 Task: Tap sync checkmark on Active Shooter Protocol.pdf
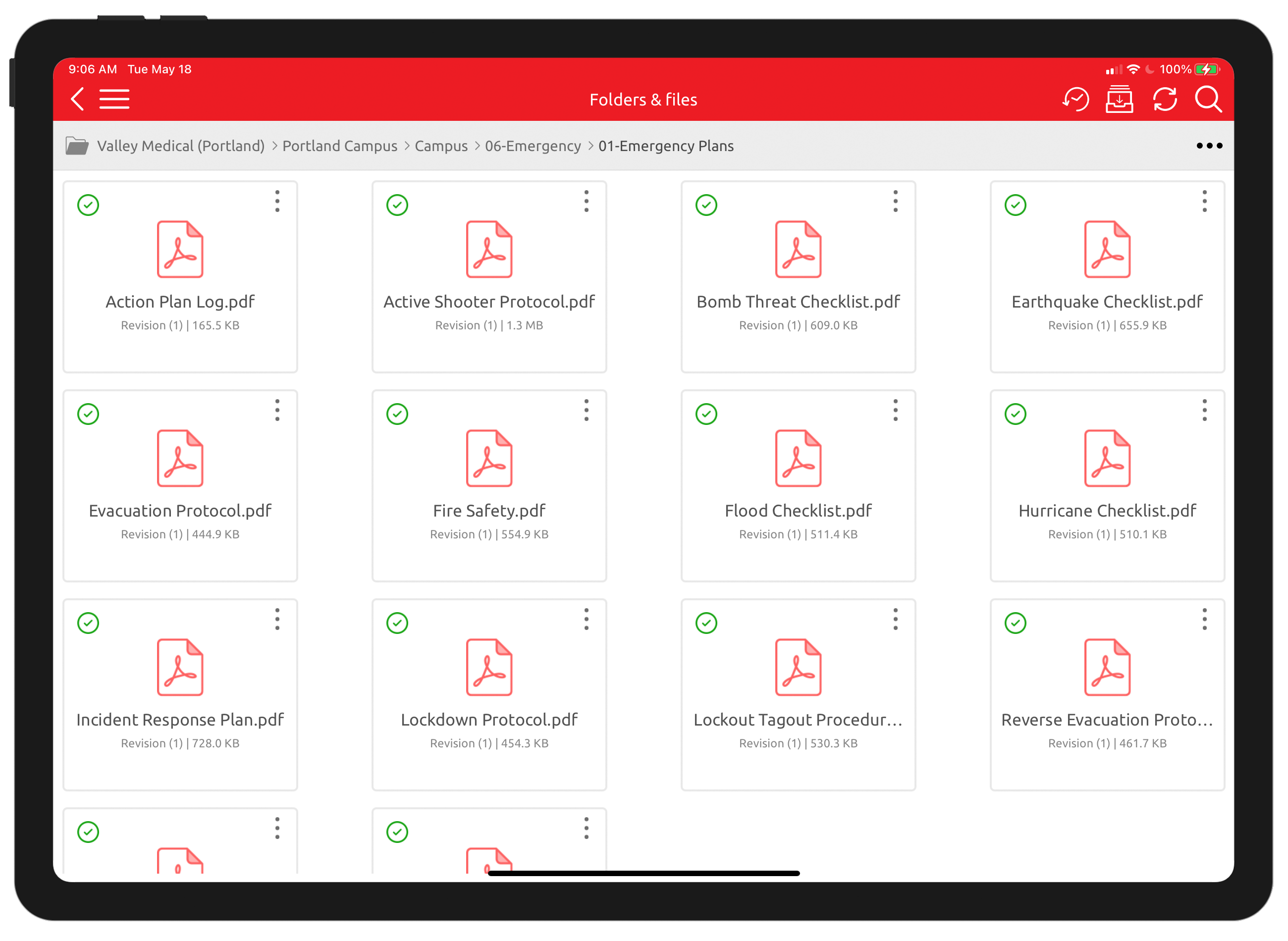[397, 205]
